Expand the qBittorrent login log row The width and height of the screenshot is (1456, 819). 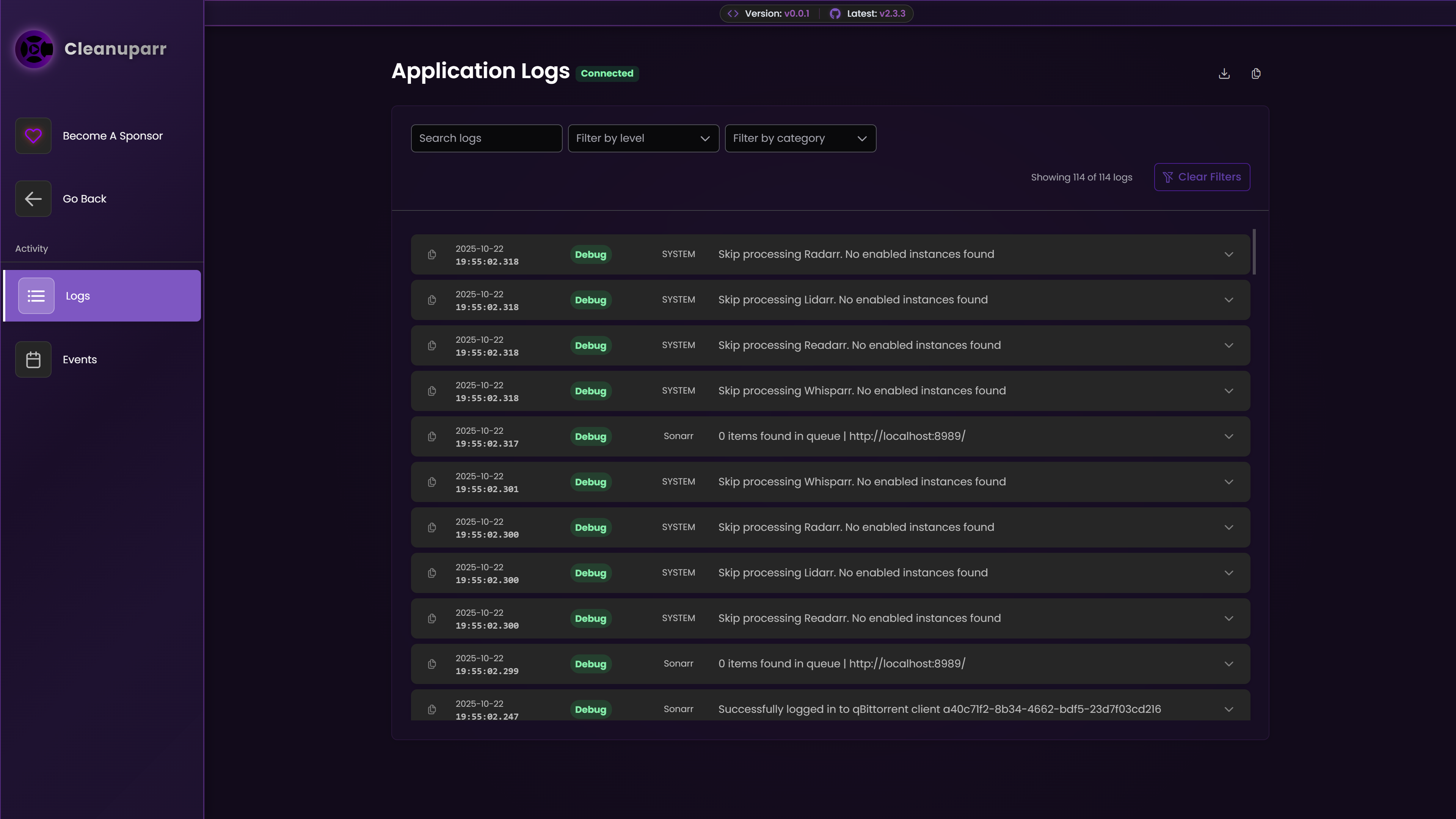click(1229, 709)
